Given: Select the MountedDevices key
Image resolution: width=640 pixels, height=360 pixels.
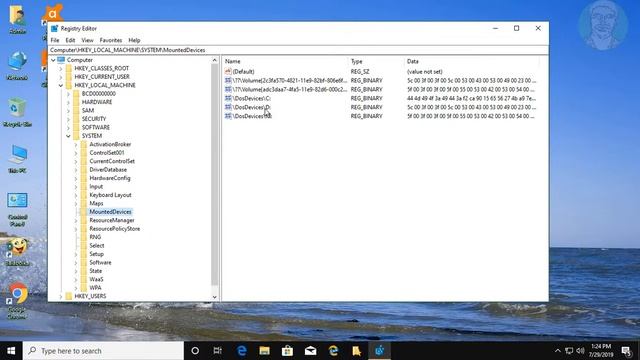Looking at the screenshot, I should 110,212.
